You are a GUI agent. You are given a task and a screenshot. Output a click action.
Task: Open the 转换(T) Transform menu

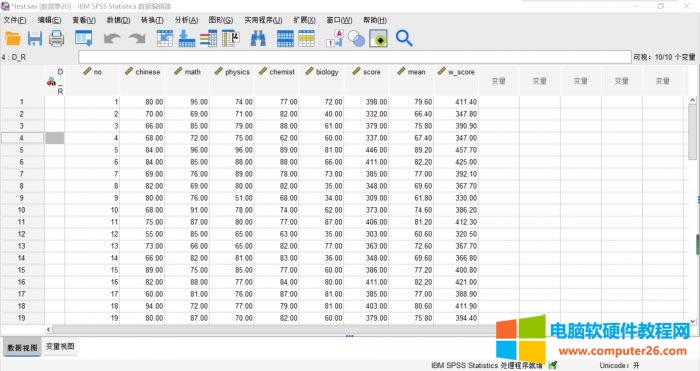click(152, 20)
